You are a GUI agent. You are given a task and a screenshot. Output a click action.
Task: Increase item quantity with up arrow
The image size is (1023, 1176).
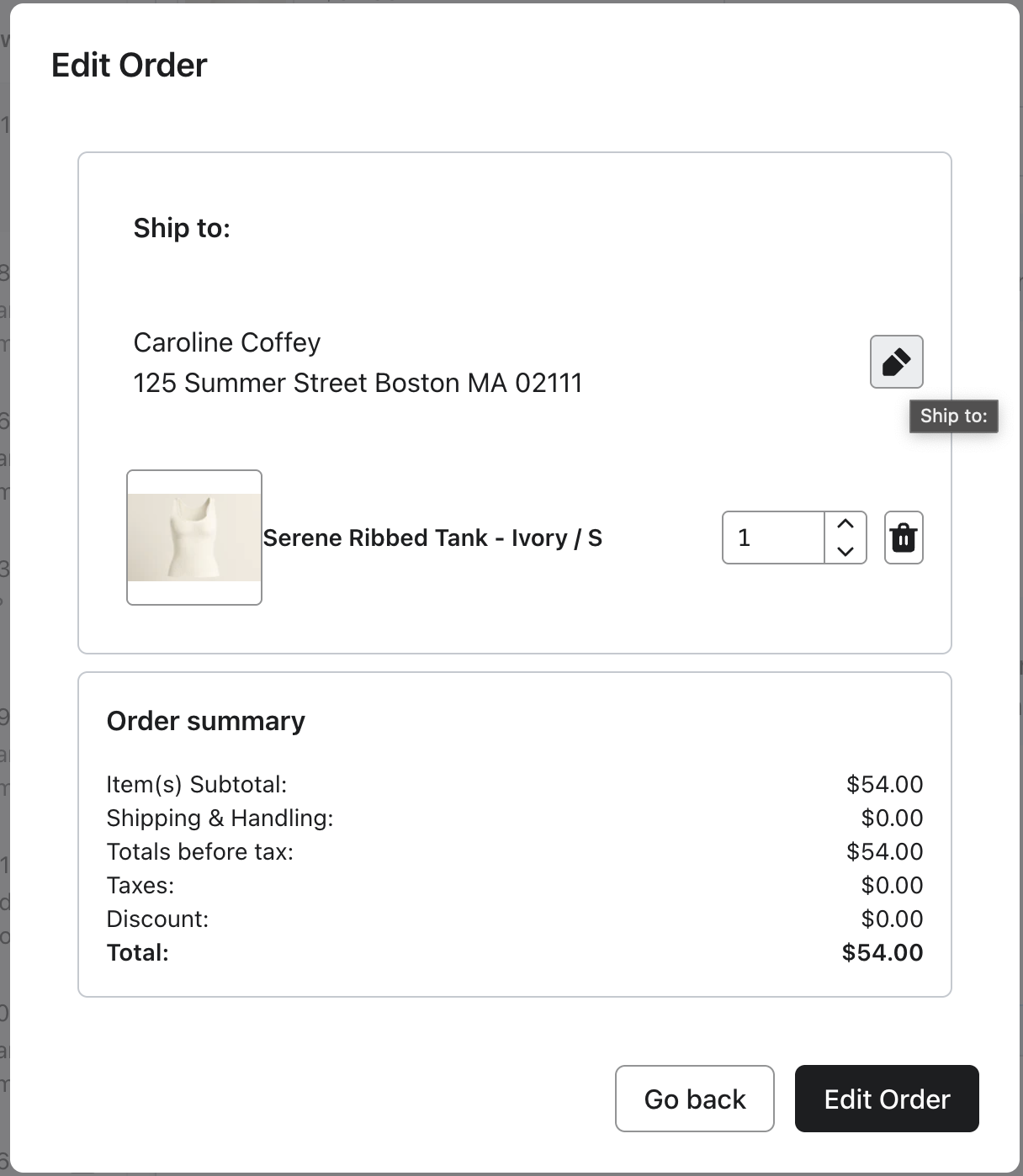point(845,524)
